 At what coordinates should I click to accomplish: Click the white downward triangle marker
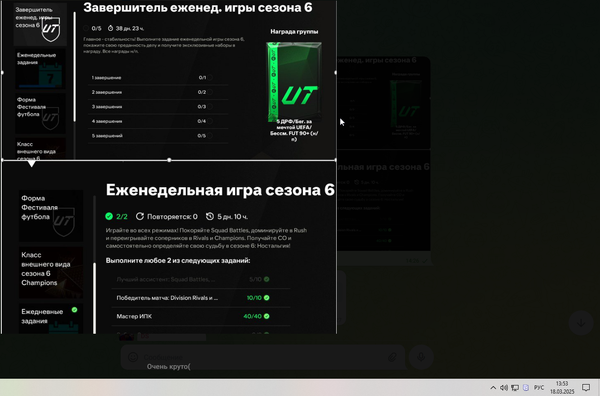[31, 164]
